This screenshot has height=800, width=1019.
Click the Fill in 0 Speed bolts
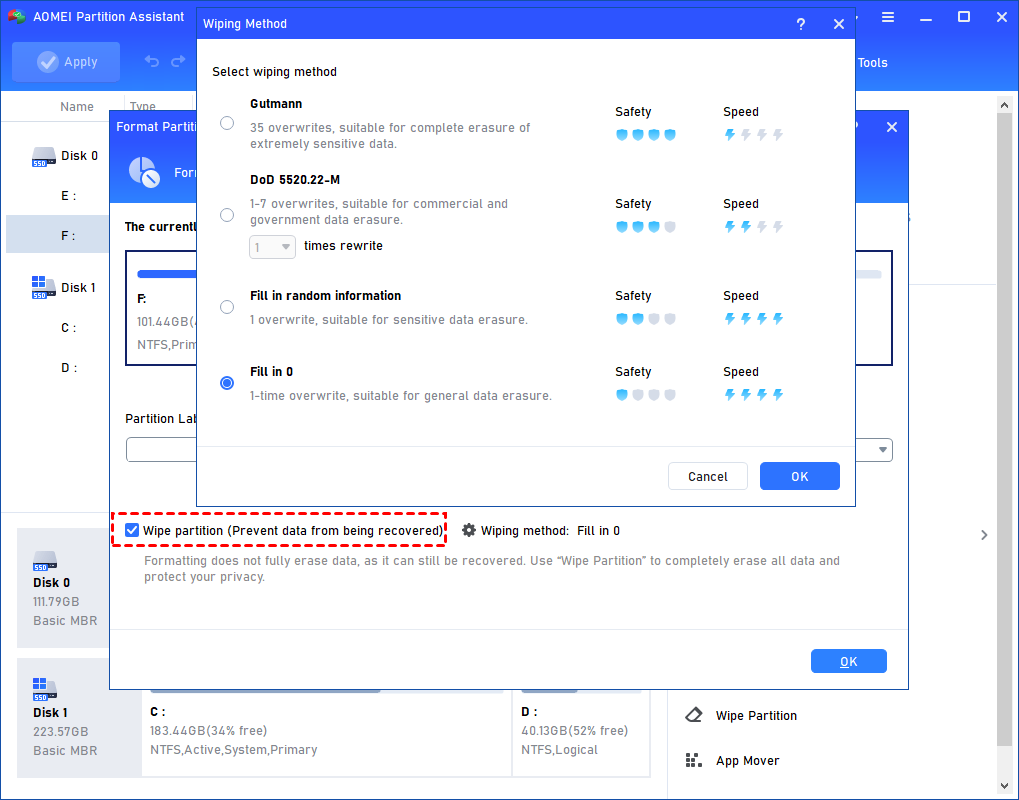click(x=753, y=394)
